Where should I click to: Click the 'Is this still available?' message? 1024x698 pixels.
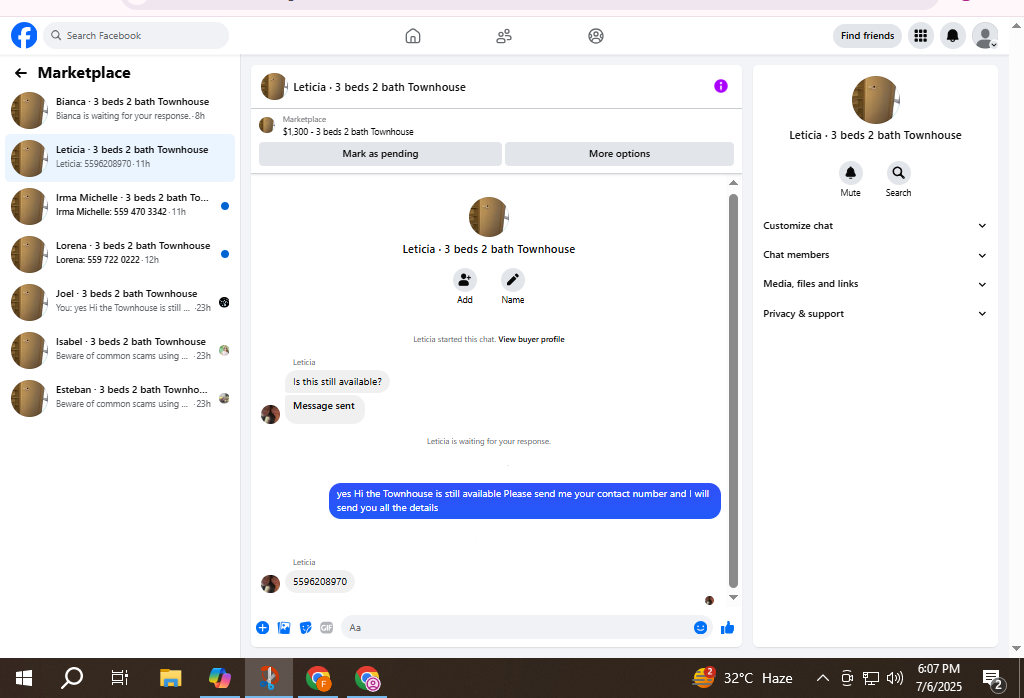337,382
